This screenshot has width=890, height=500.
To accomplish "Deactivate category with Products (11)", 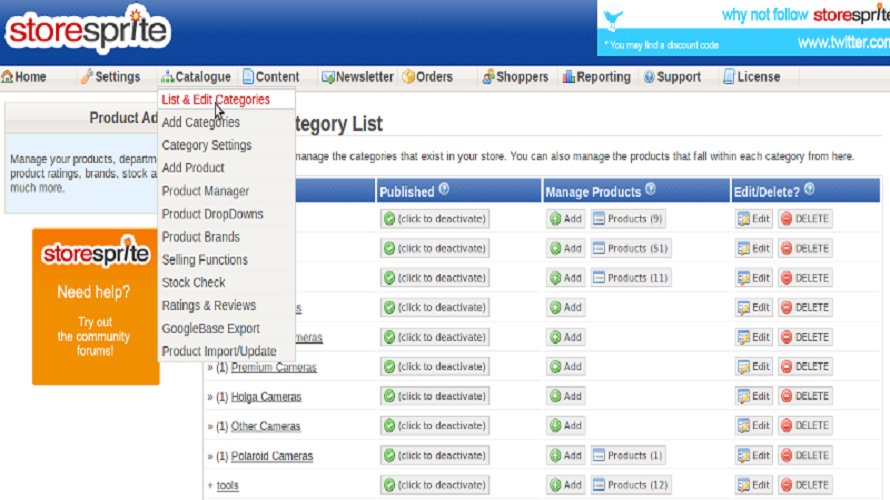I will (435, 278).
